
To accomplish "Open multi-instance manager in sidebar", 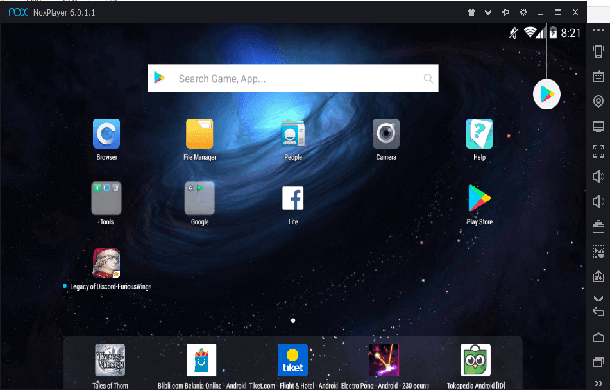I will (598, 226).
